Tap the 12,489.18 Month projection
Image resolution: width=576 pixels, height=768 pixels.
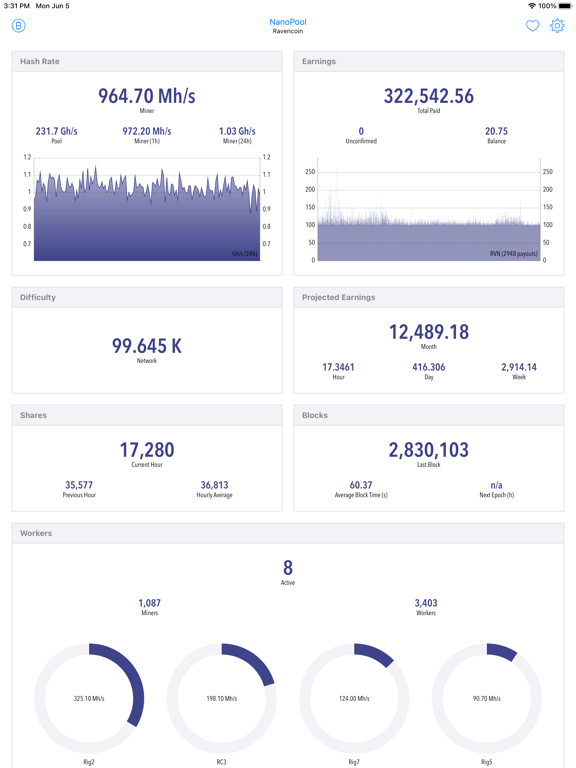pos(429,332)
